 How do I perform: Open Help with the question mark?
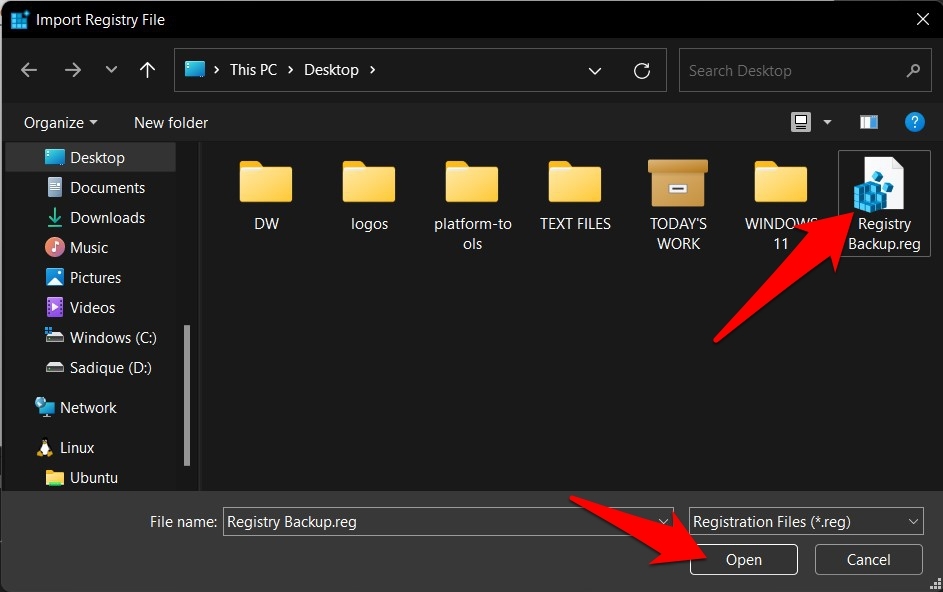click(x=914, y=122)
